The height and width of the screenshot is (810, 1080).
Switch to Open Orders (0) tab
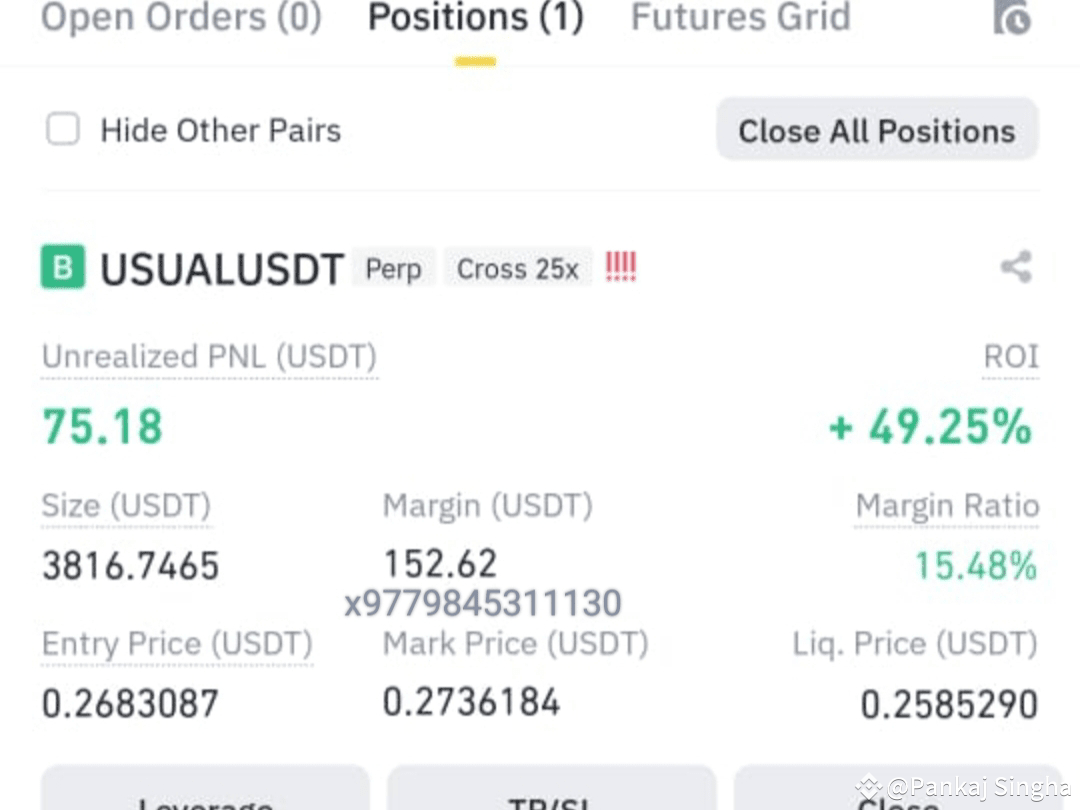182,17
